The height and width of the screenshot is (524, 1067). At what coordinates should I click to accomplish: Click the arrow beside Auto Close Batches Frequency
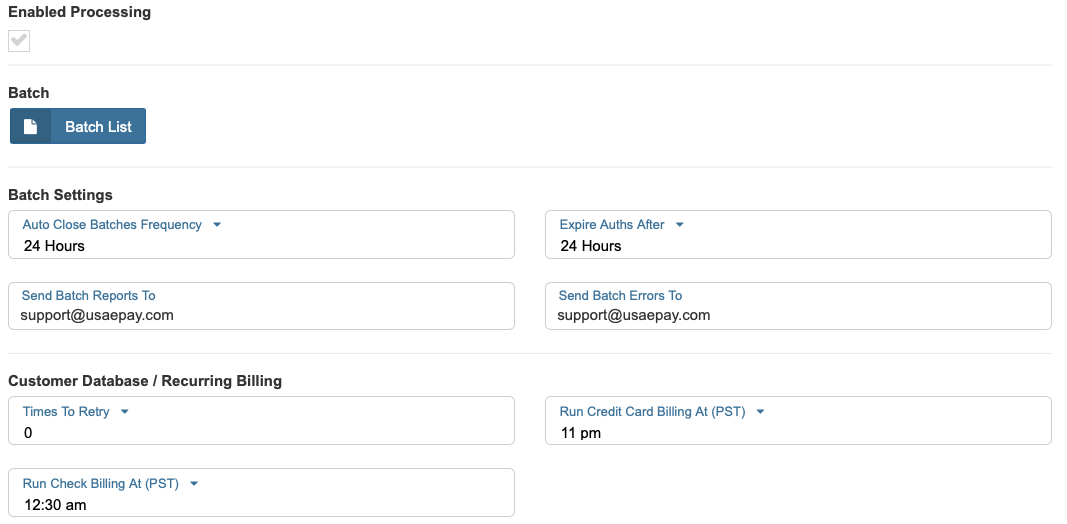coord(217,225)
